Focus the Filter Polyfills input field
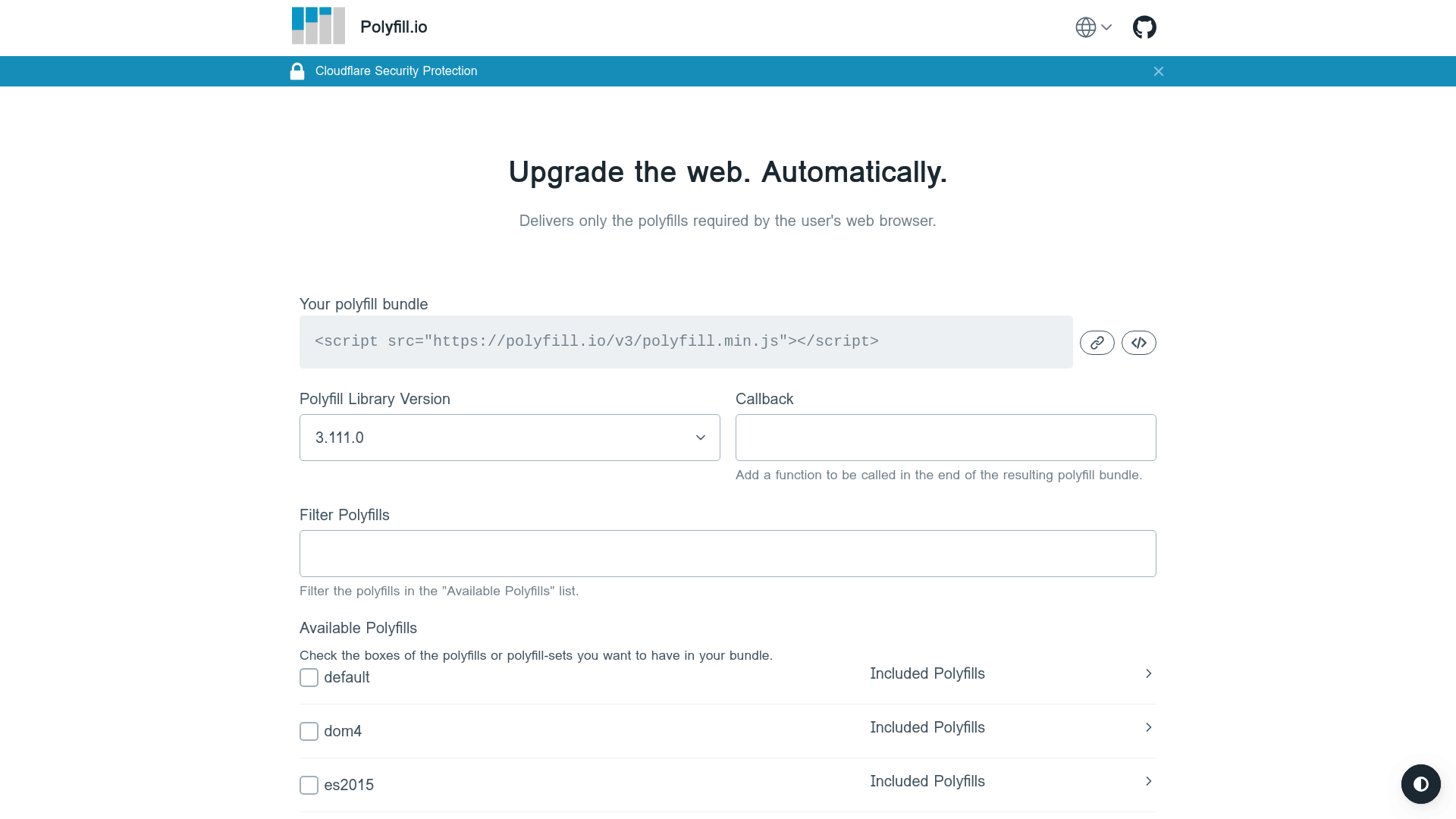The height and width of the screenshot is (819, 1456). pyautogui.click(x=728, y=554)
